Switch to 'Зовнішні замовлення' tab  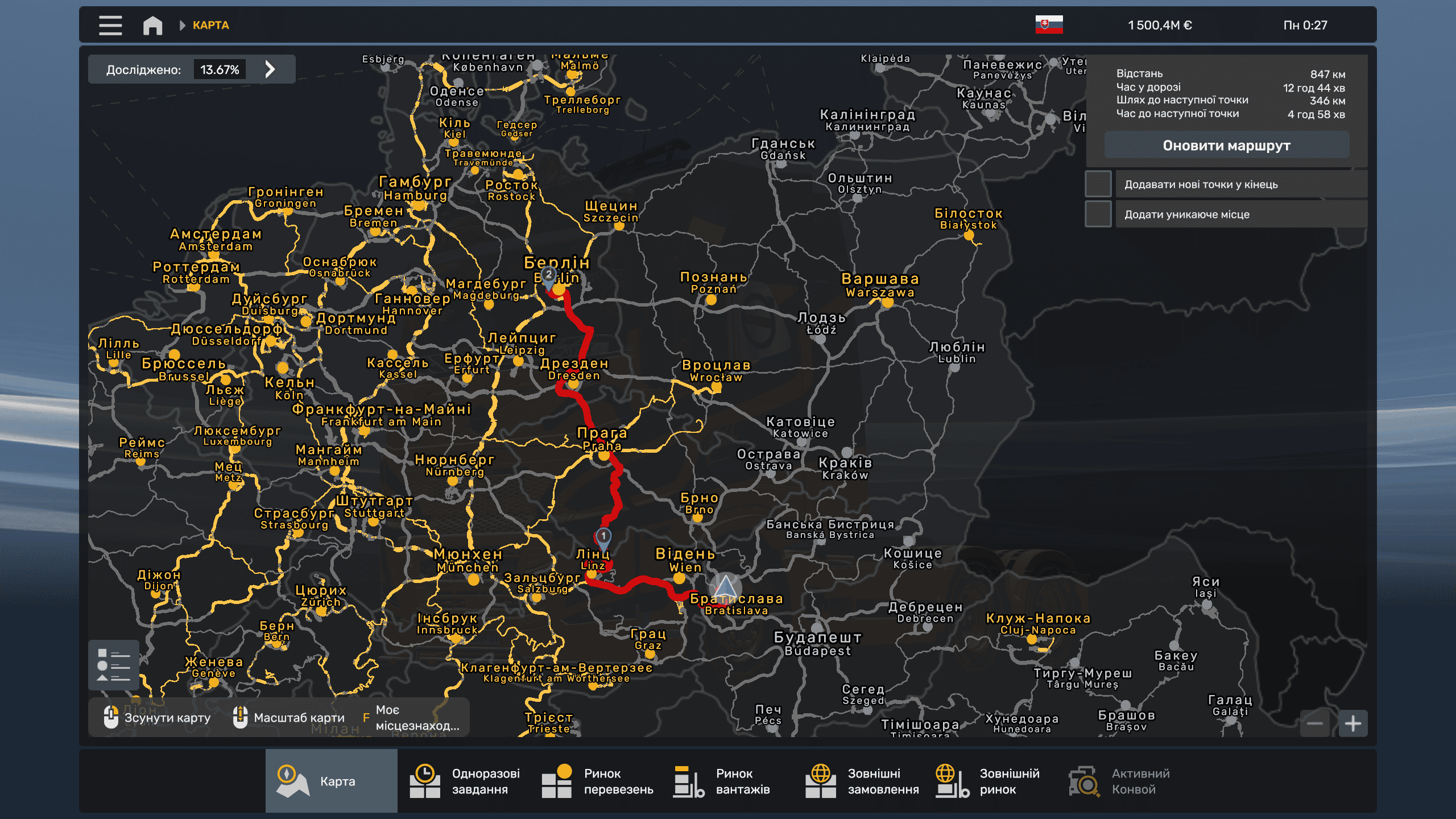862,781
